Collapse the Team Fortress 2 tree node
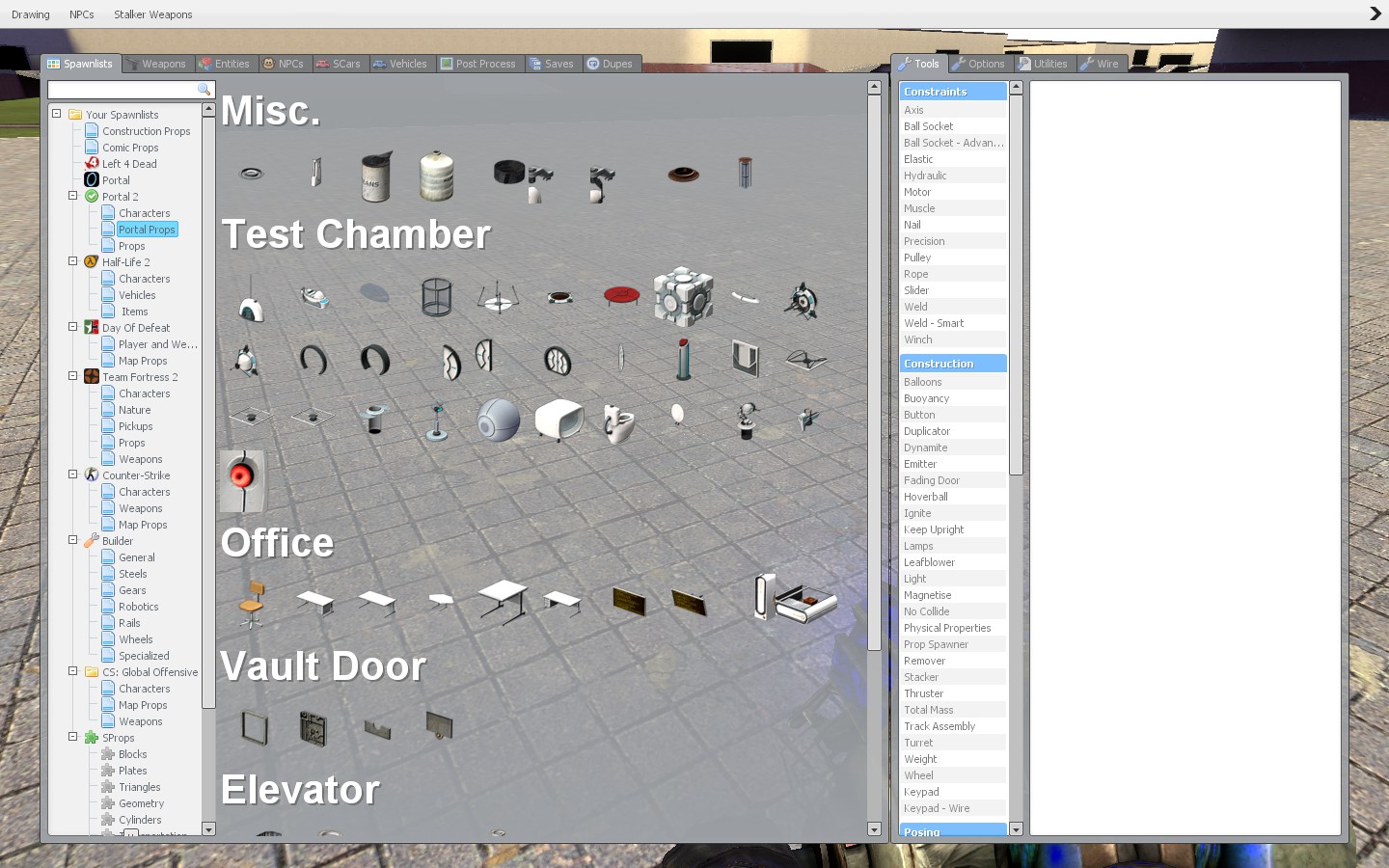This screenshot has width=1389, height=868. pos(73,376)
